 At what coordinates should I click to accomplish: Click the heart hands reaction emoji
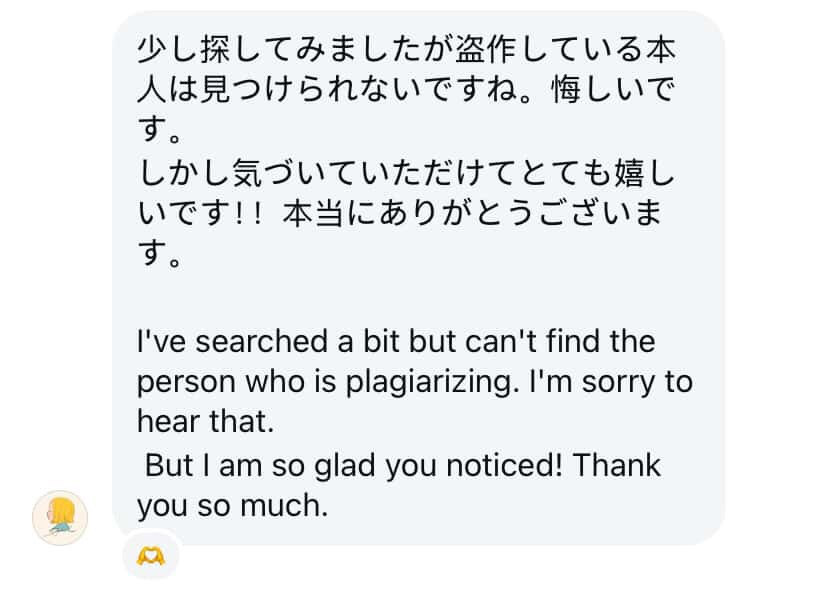point(151,555)
